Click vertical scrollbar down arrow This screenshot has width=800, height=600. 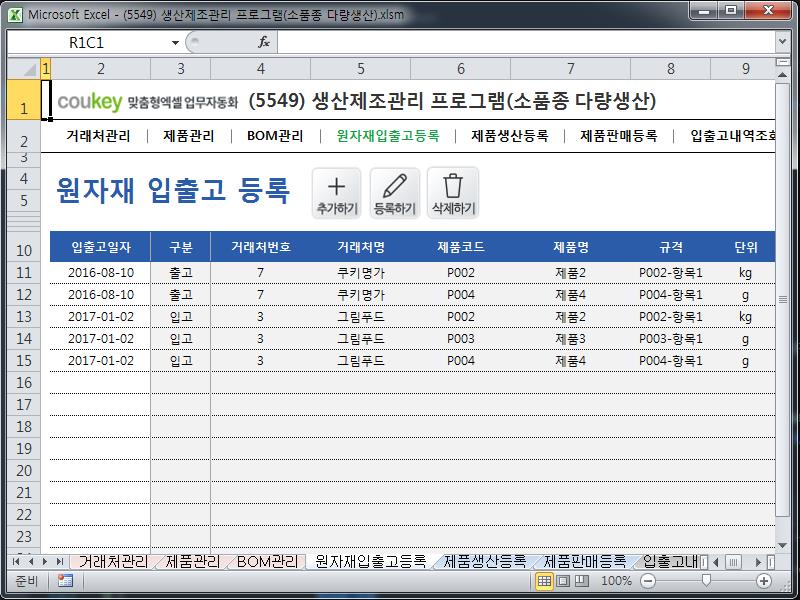(x=782, y=545)
